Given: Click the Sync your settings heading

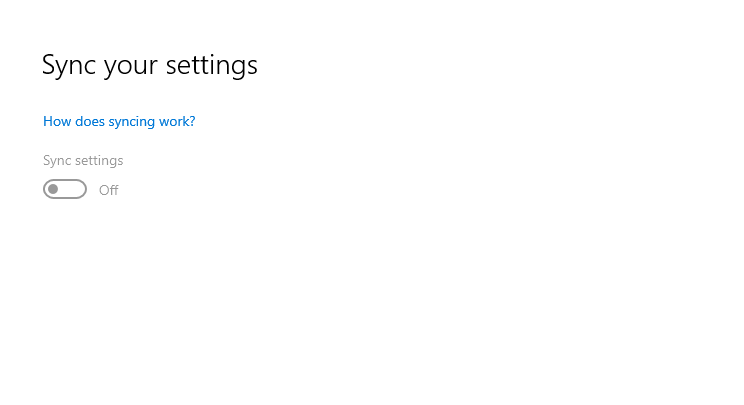Looking at the screenshot, I should [150, 65].
